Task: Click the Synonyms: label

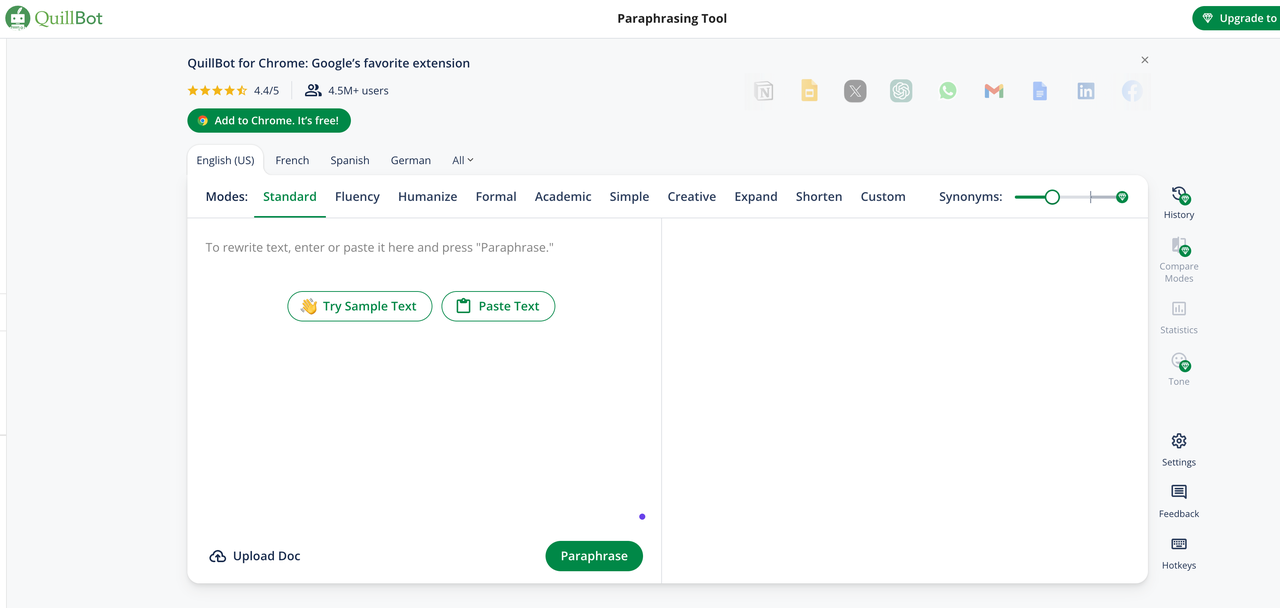Action: coord(970,197)
